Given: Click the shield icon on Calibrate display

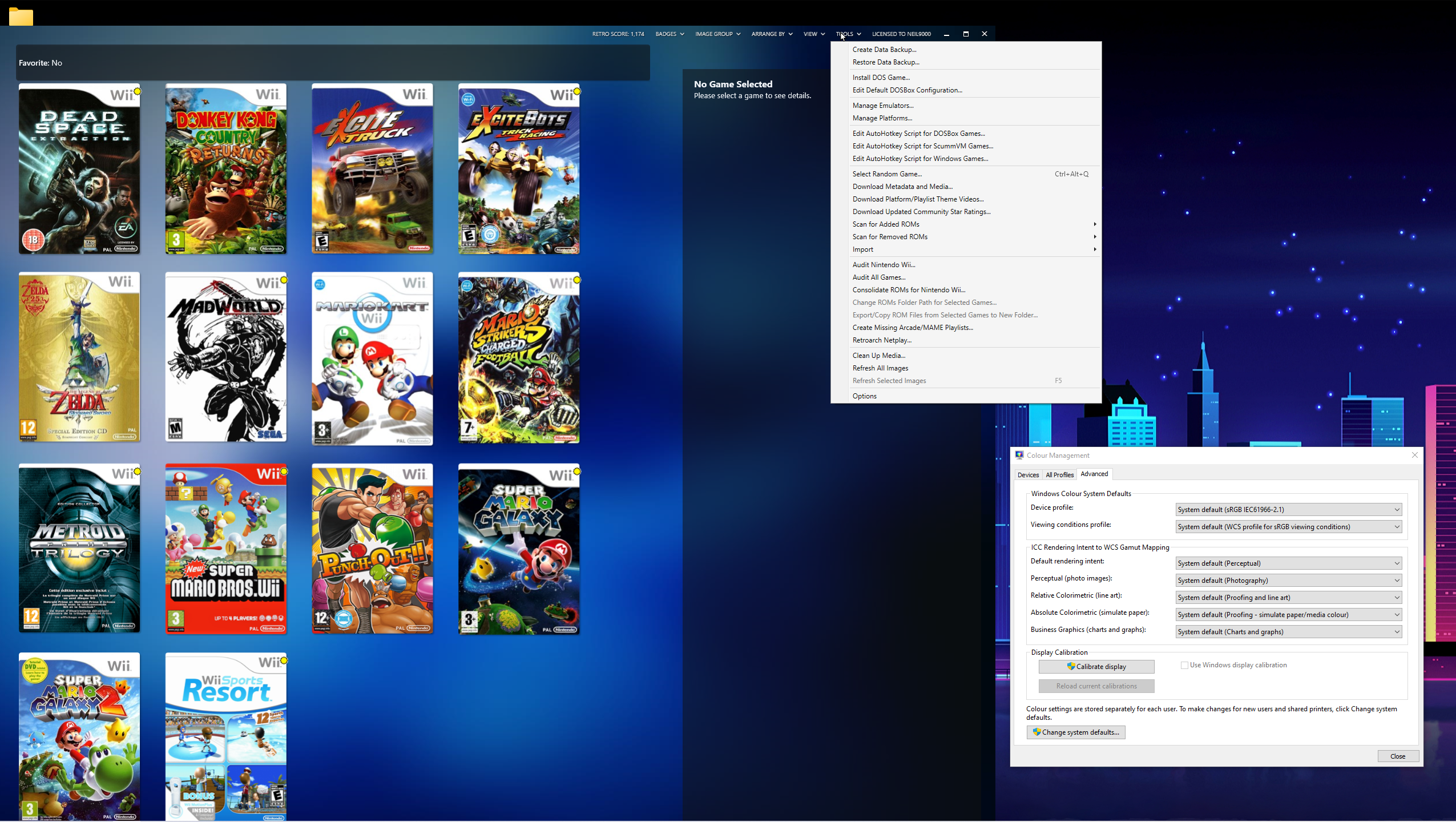Looking at the screenshot, I should click(1071, 666).
